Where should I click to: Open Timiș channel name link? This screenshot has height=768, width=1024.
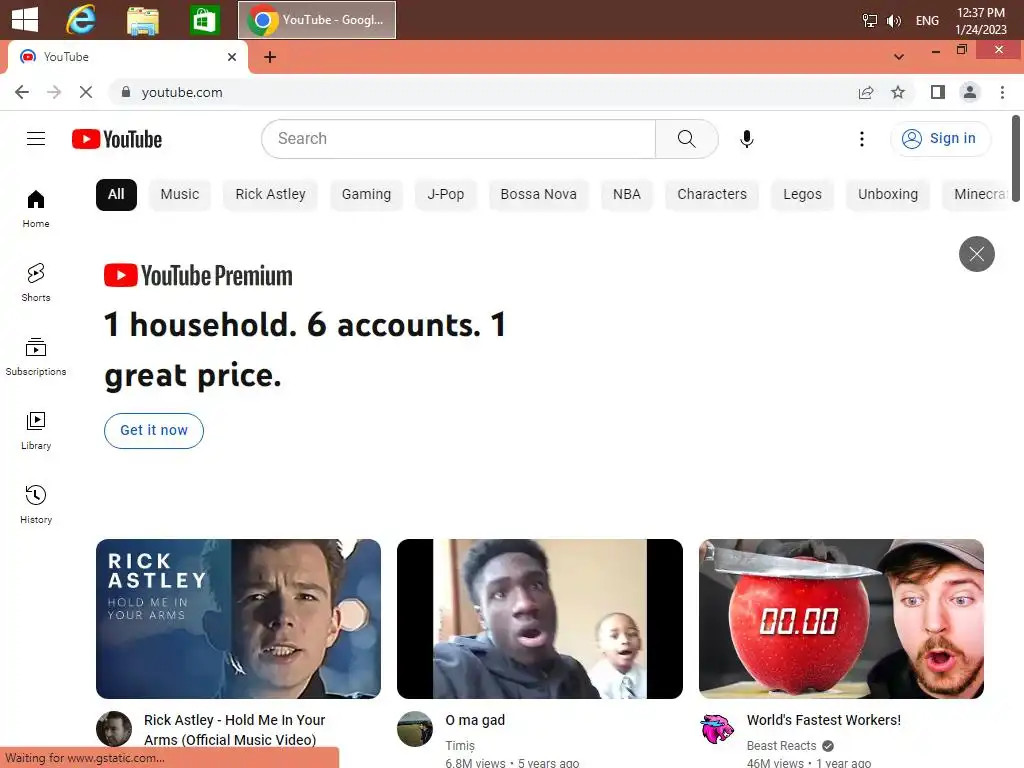pyautogui.click(x=460, y=746)
